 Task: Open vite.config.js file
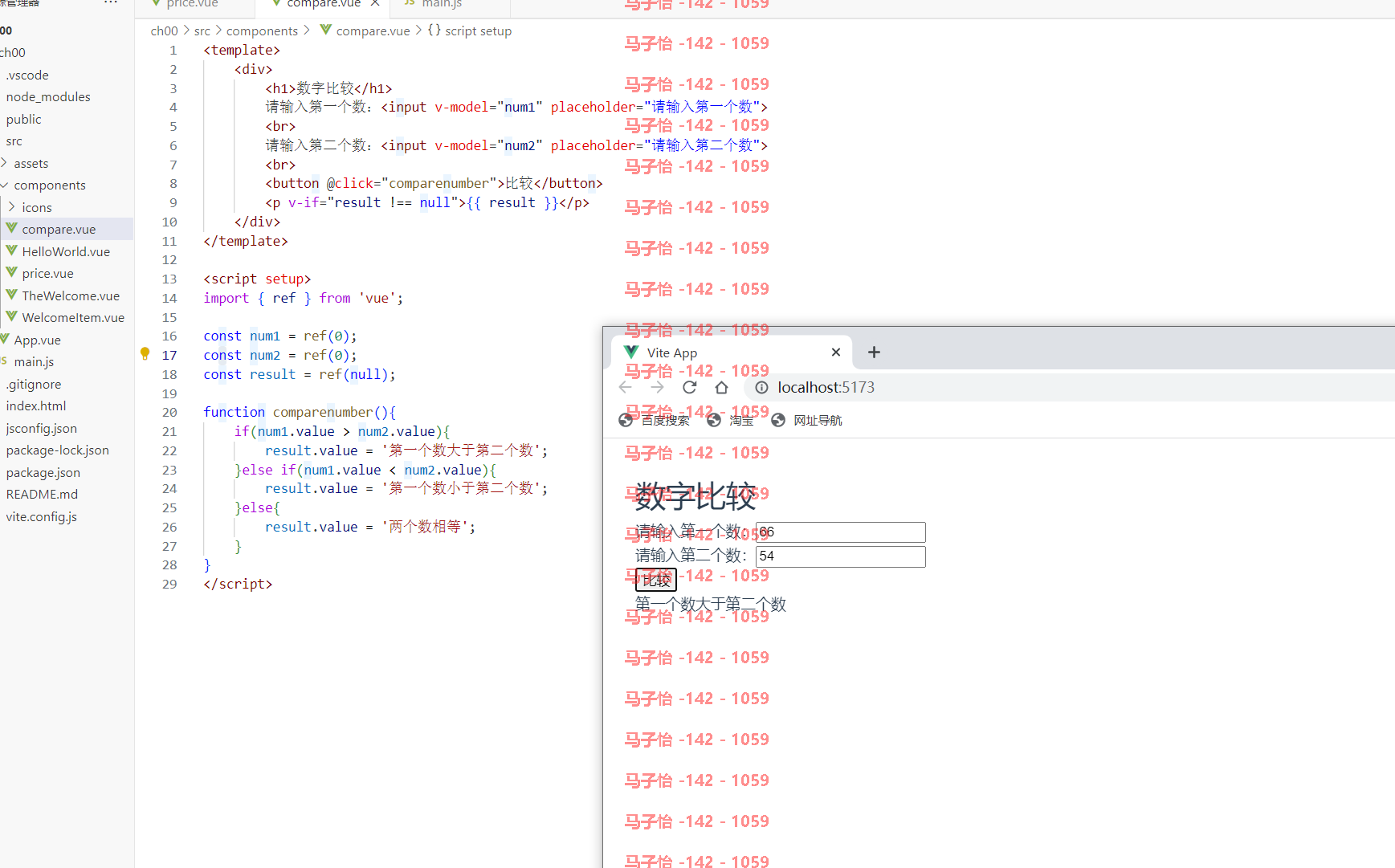(x=42, y=516)
